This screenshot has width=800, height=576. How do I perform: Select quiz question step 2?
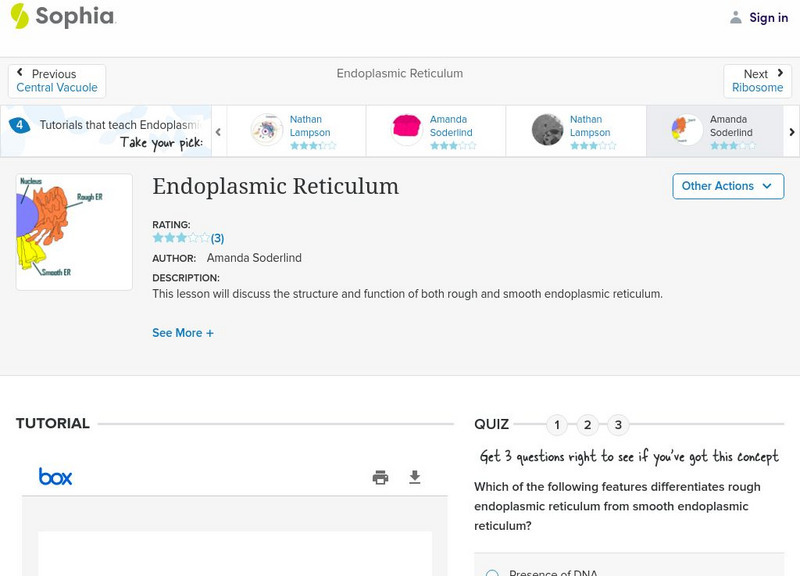[x=587, y=424]
